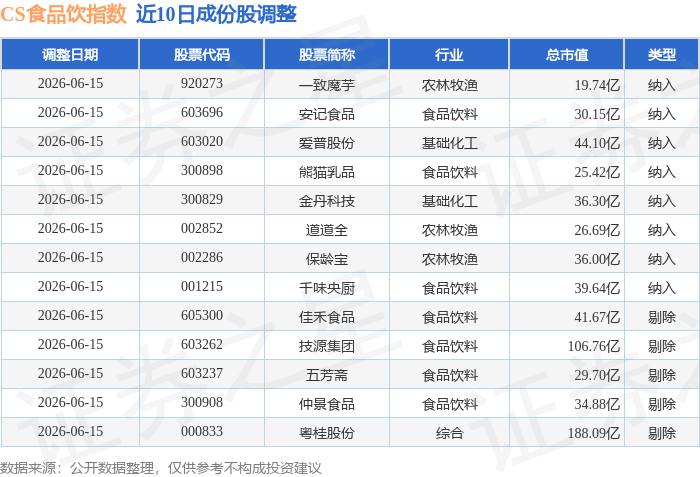Select stock code 603020 for 爱普股份

(202, 142)
